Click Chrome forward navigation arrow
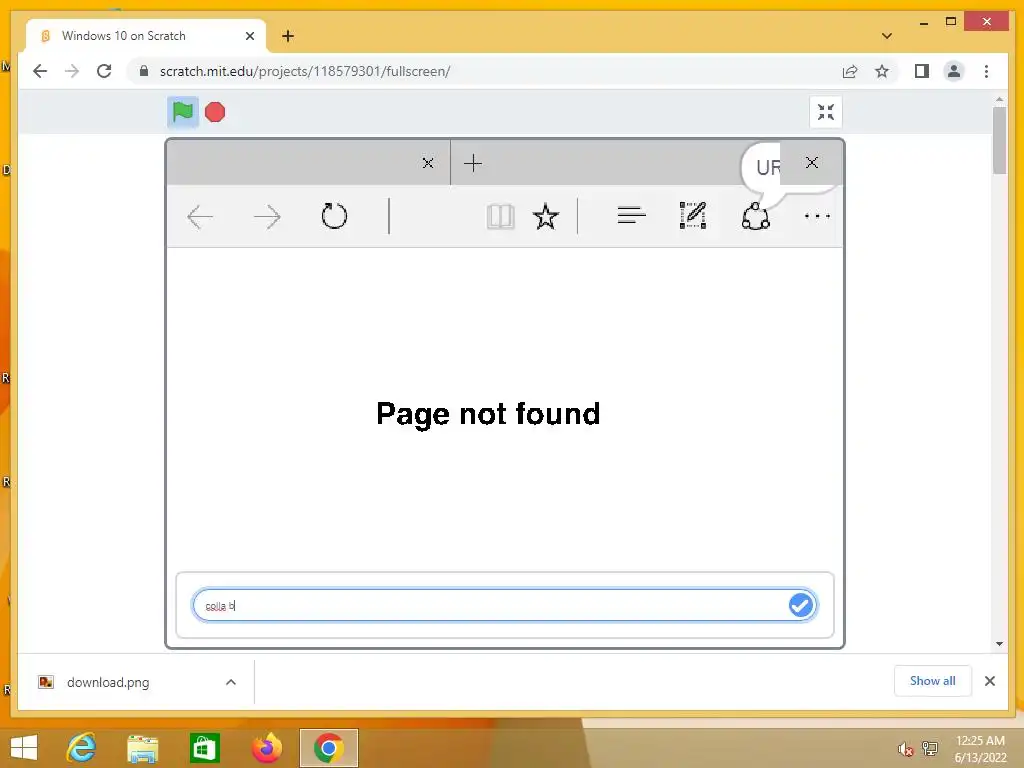The height and width of the screenshot is (768, 1024). (72, 71)
